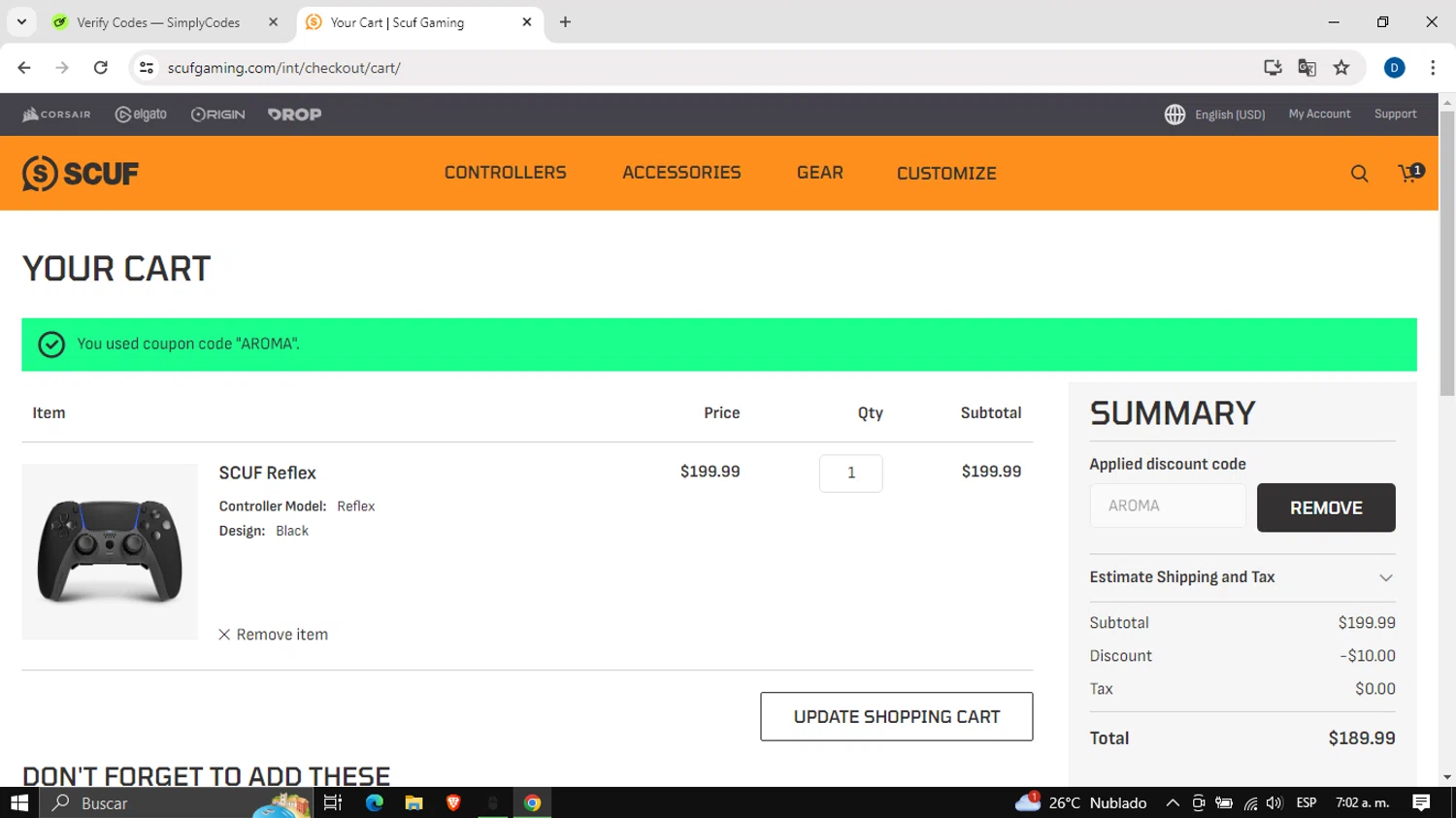
Task: View site information icon in address bar
Action: pos(147,67)
